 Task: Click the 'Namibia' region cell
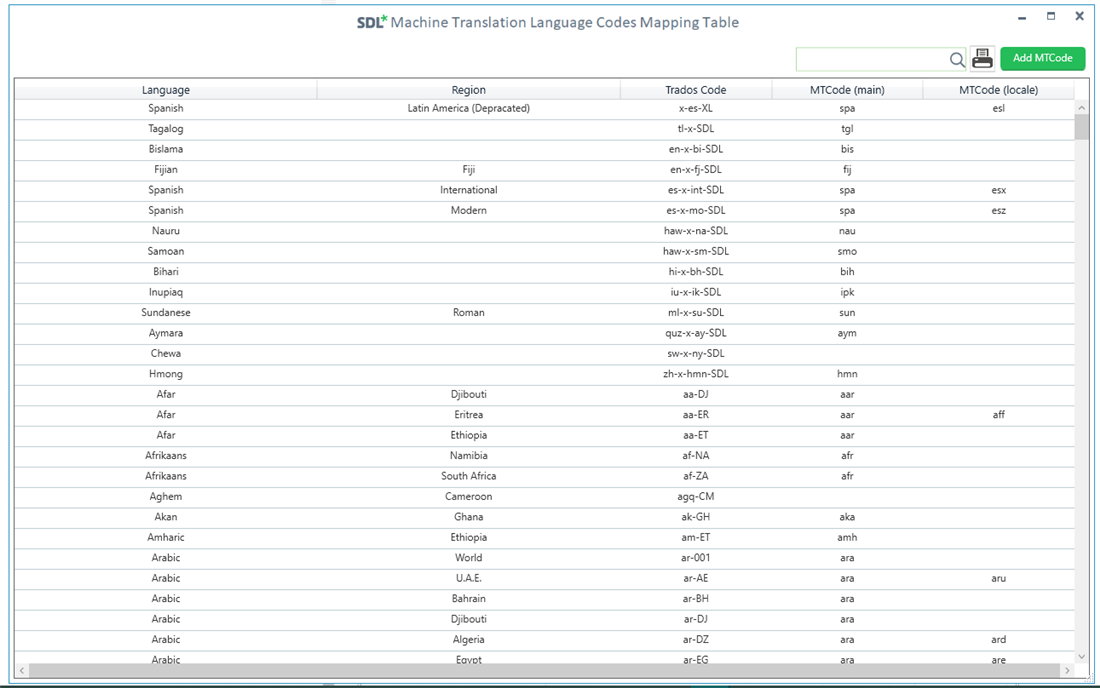[469, 455]
